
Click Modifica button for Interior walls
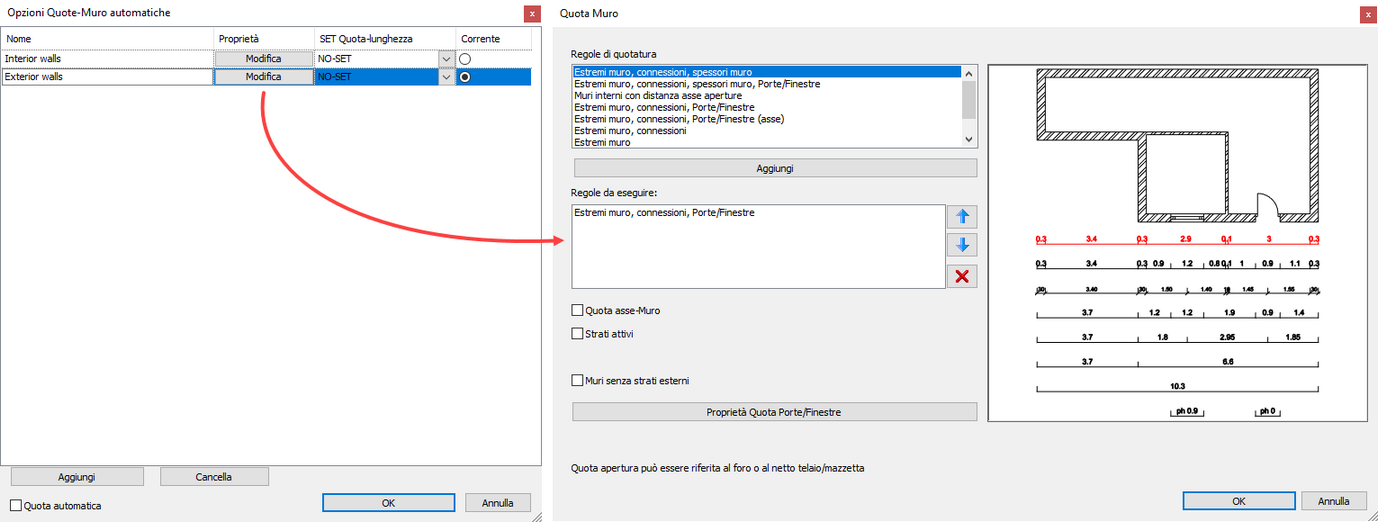click(x=263, y=59)
